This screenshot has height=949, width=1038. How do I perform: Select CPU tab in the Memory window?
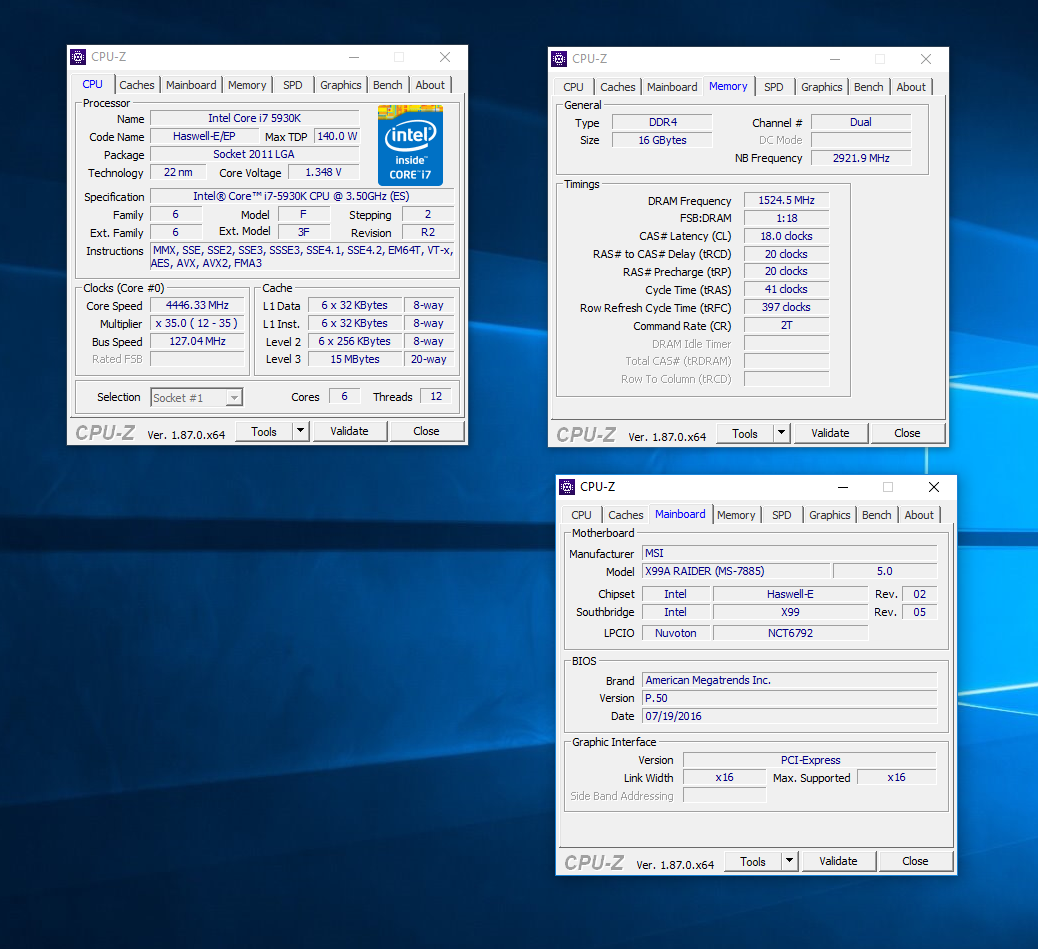pyautogui.click(x=573, y=87)
